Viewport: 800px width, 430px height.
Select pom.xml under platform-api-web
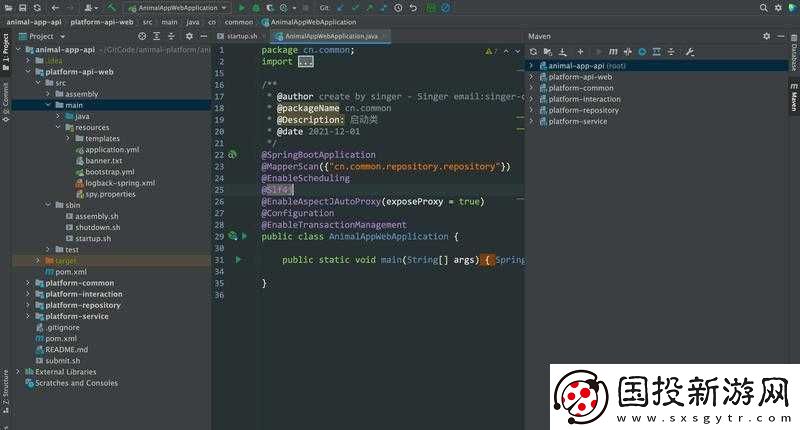[x=70, y=271]
